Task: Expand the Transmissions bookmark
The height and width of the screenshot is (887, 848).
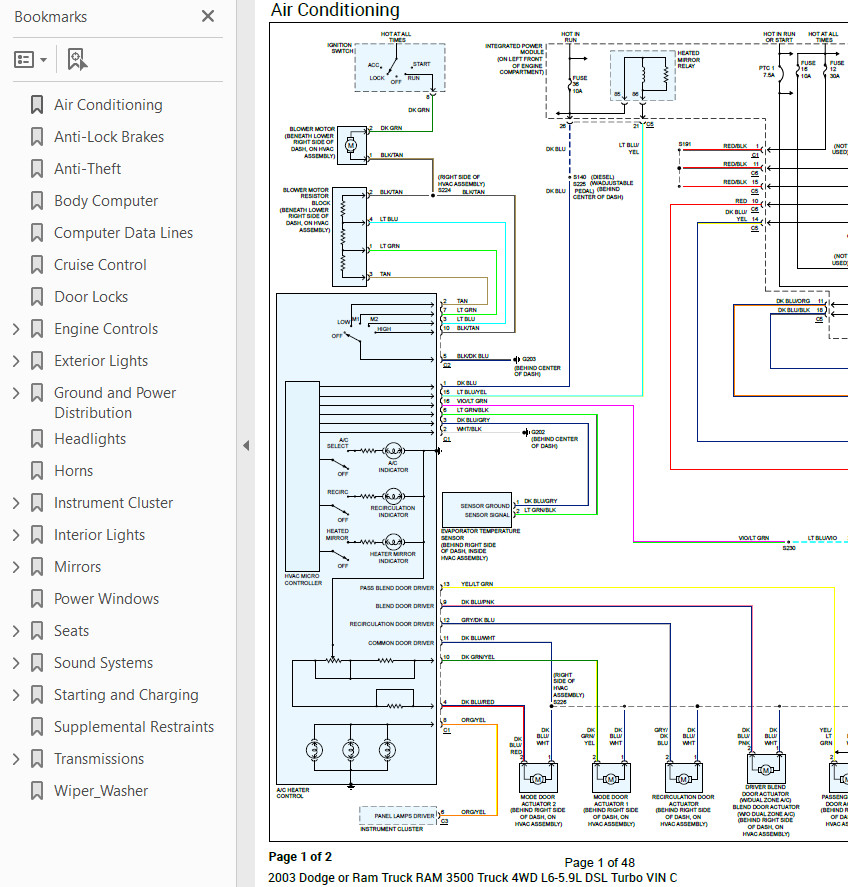Action: (16, 759)
